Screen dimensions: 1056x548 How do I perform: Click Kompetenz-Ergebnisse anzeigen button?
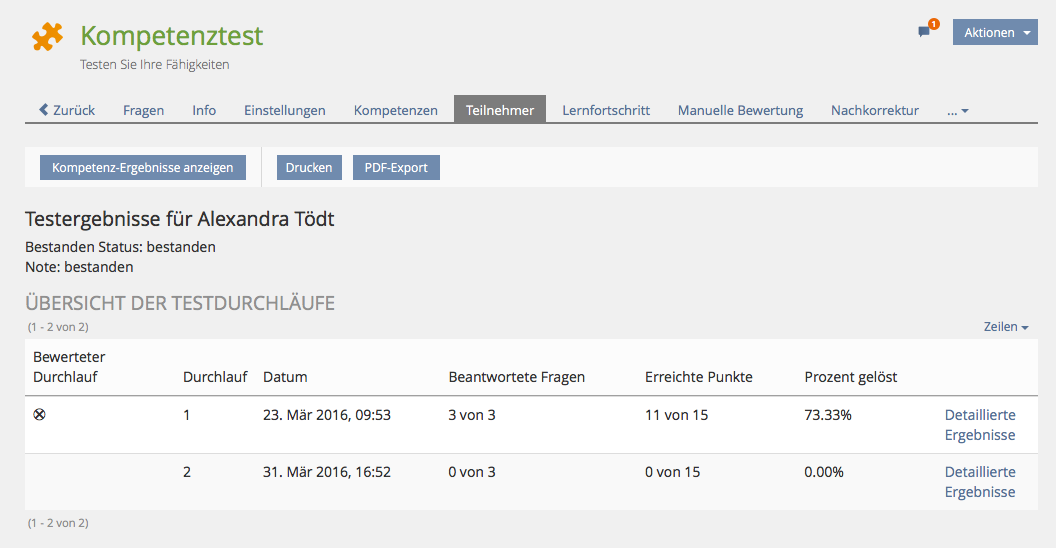tap(142, 167)
